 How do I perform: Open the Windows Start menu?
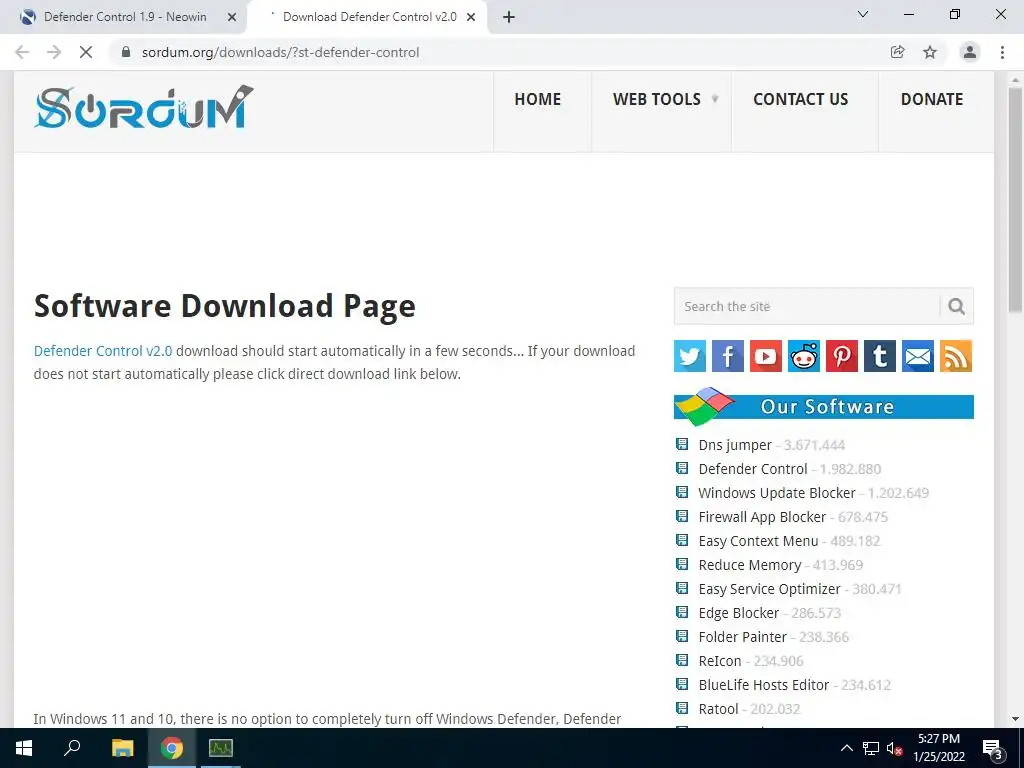24,748
